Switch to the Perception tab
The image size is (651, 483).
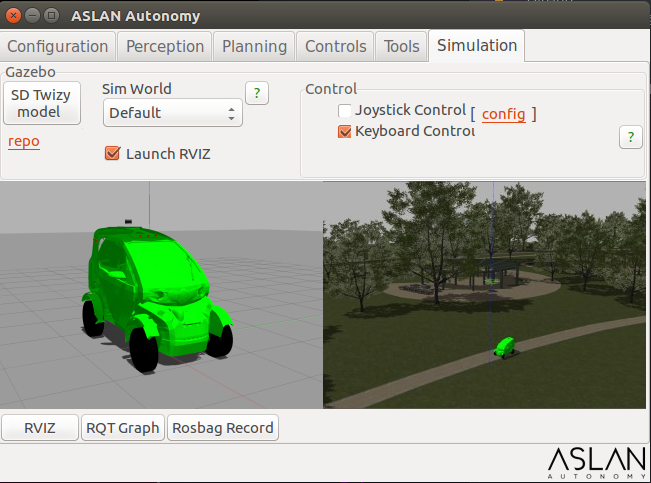pyautogui.click(x=165, y=47)
